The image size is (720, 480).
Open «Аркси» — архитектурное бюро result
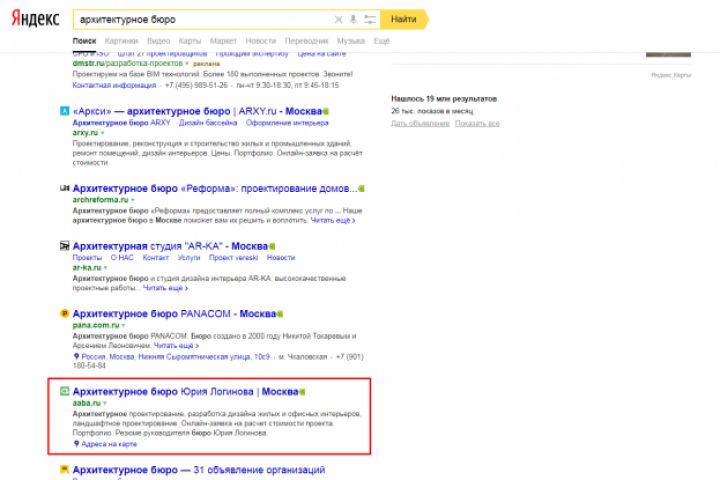(x=197, y=111)
